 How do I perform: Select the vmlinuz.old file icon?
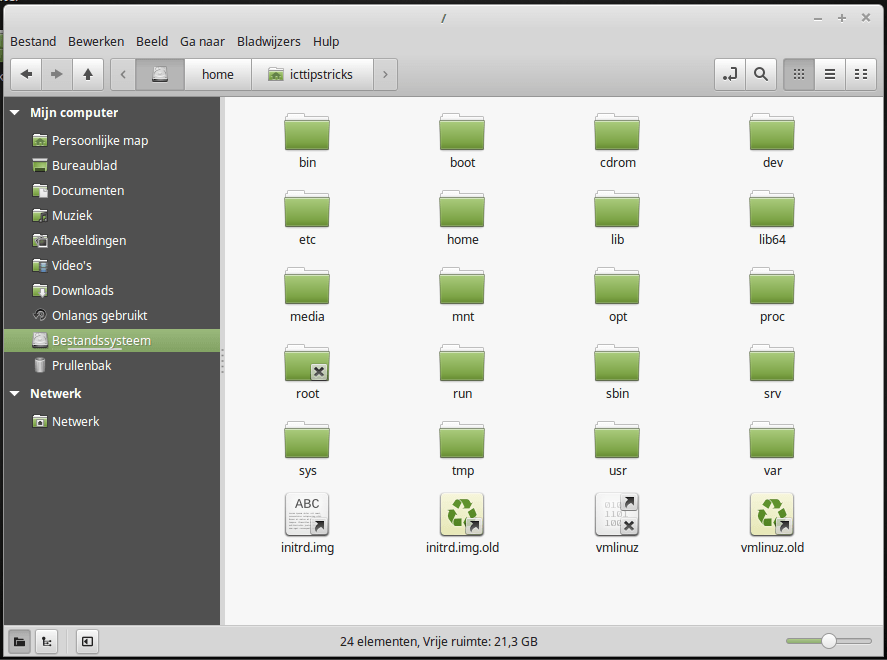click(772, 514)
